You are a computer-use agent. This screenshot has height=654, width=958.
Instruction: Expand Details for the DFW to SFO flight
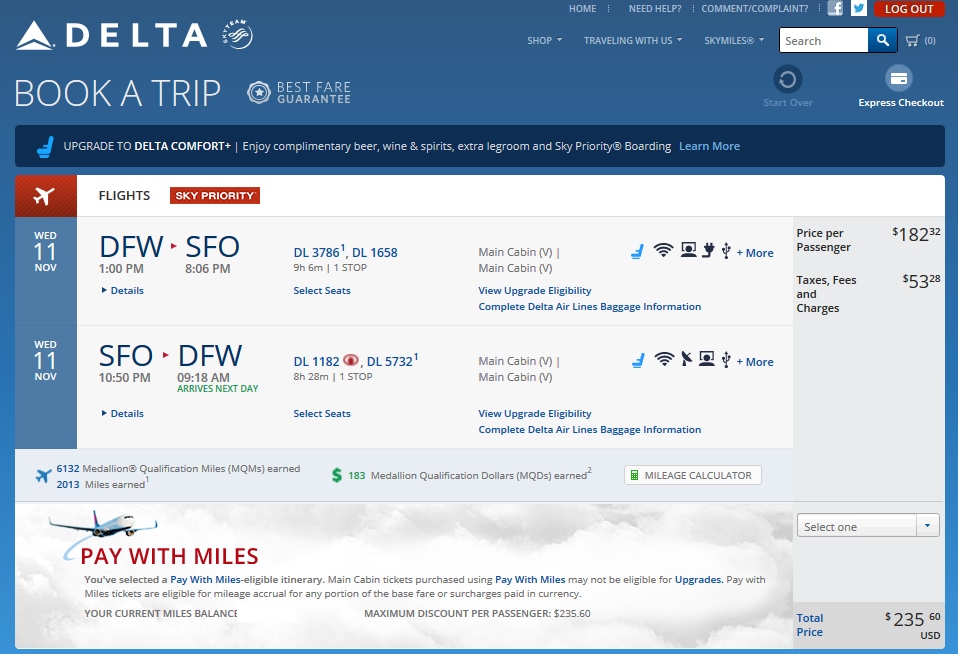[123, 290]
